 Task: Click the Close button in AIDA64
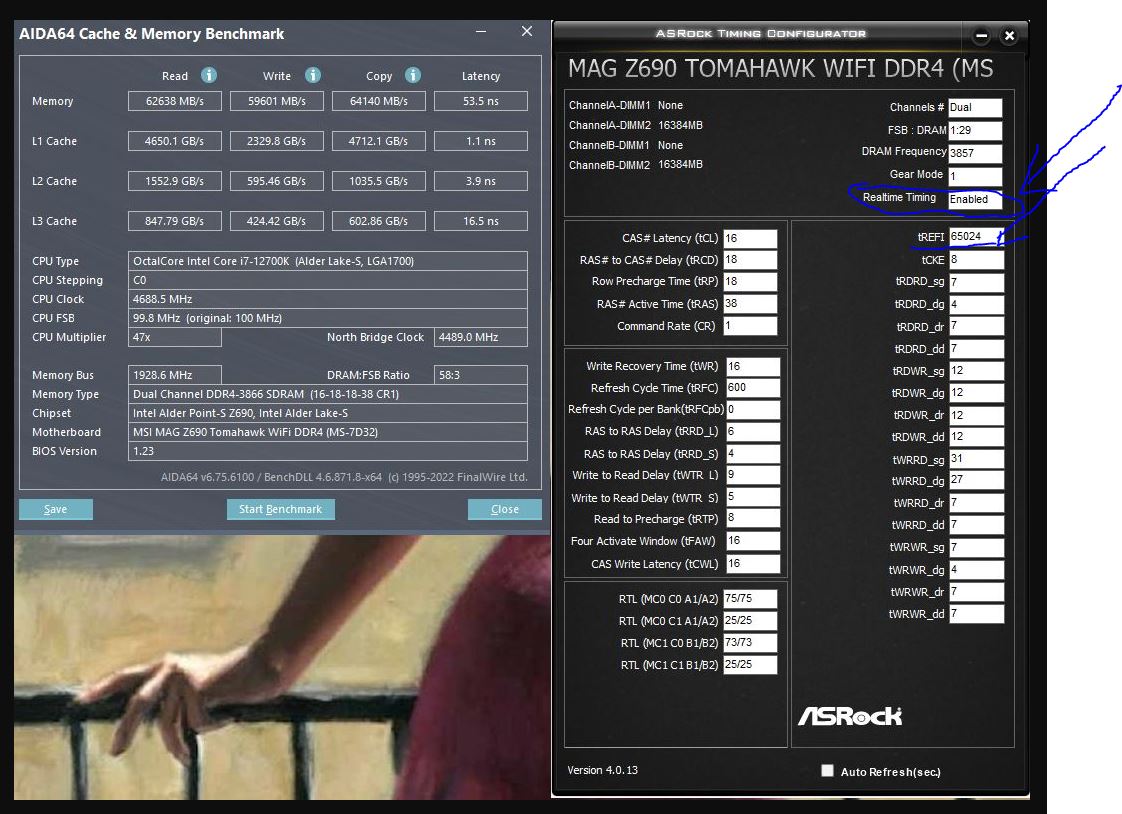pyautogui.click(x=504, y=509)
